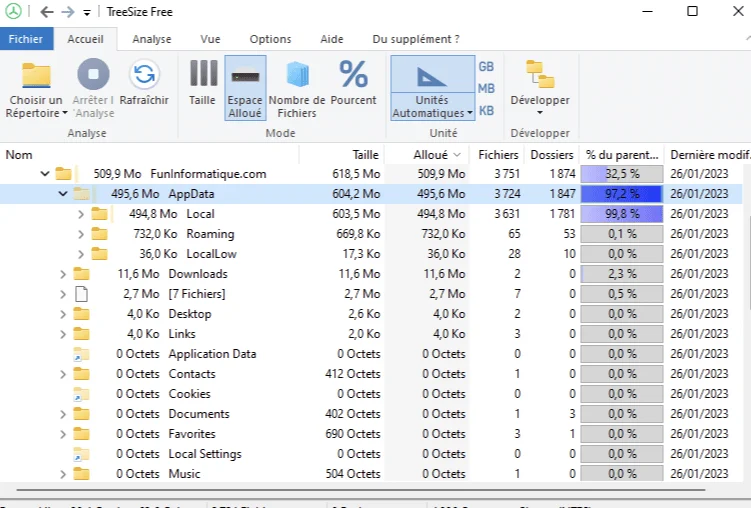Click the 97,2 % bar for AppData
This screenshot has width=751, height=508.
pyautogui.click(x=622, y=194)
